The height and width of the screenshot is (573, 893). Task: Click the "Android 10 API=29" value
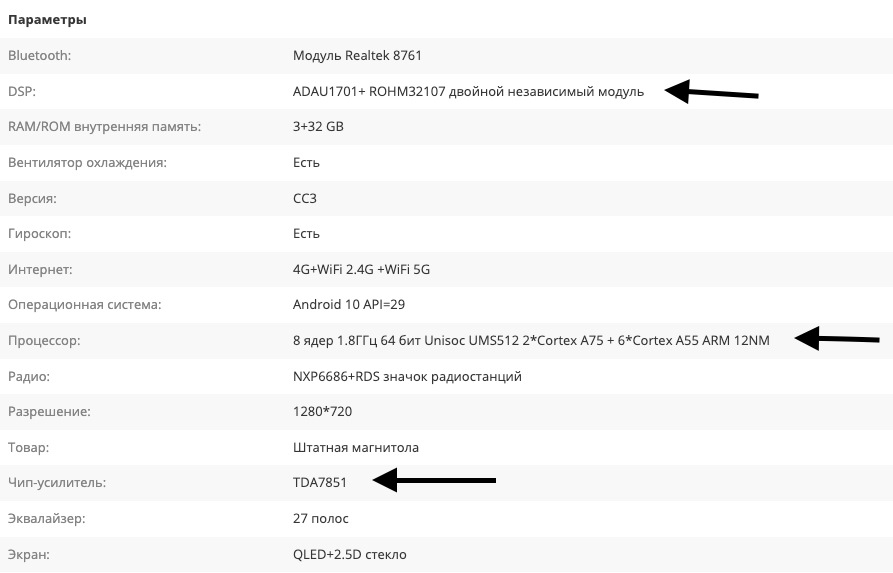348,305
